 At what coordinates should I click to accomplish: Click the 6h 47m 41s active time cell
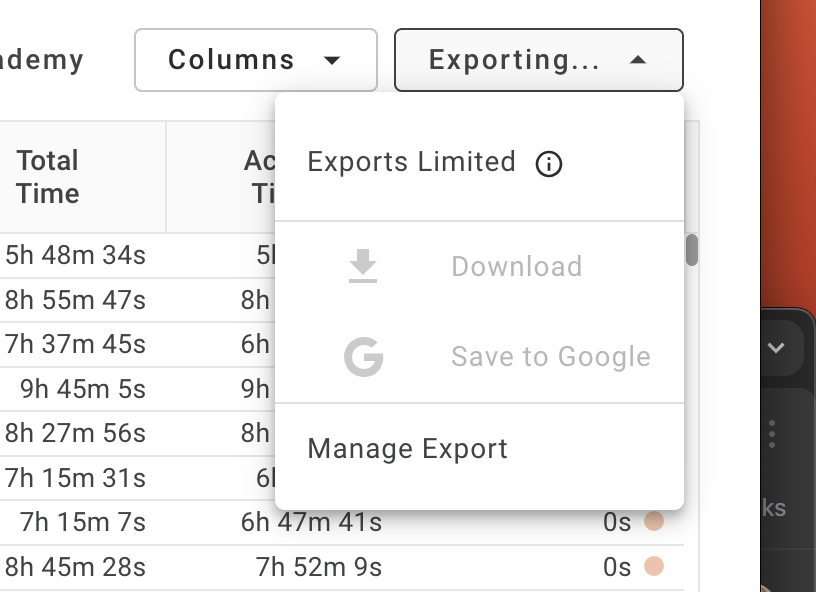(311, 522)
